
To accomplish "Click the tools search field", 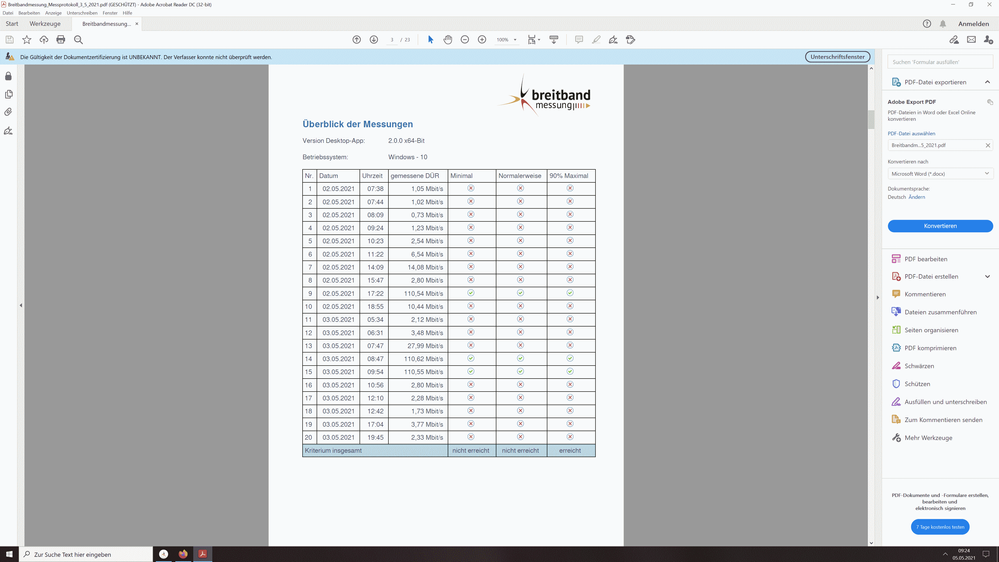I will [940, 62].
